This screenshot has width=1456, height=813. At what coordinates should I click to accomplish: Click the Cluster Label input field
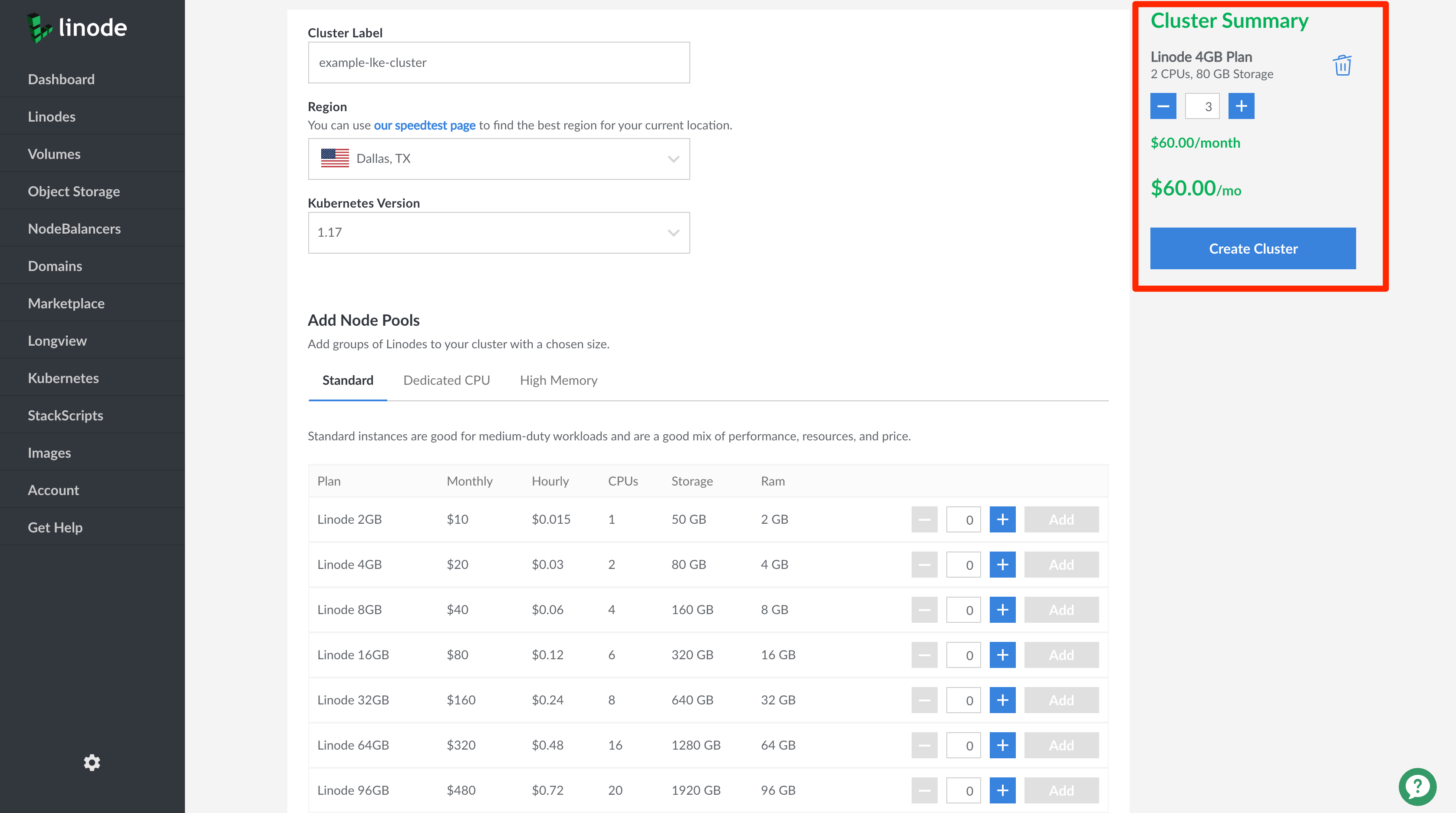499,62
